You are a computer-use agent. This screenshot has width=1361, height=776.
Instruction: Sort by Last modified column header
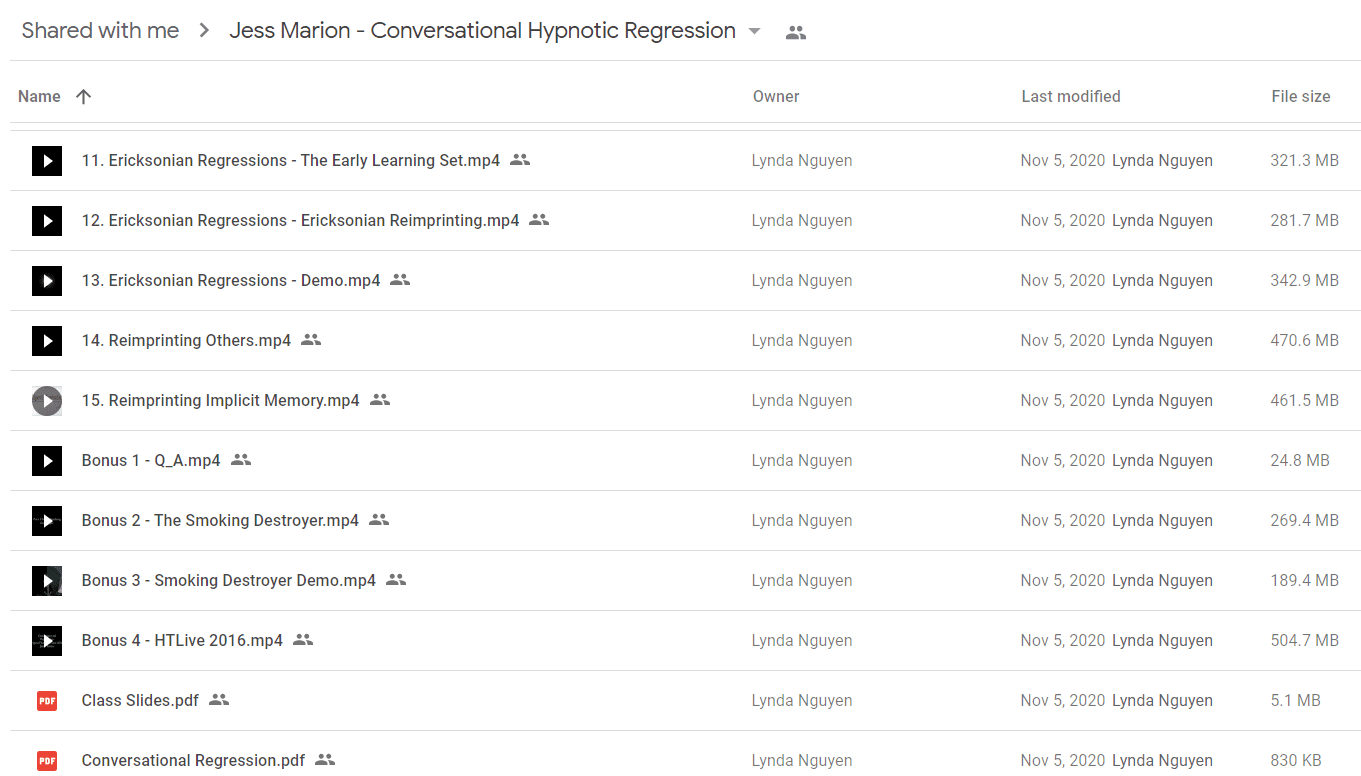1071,96
